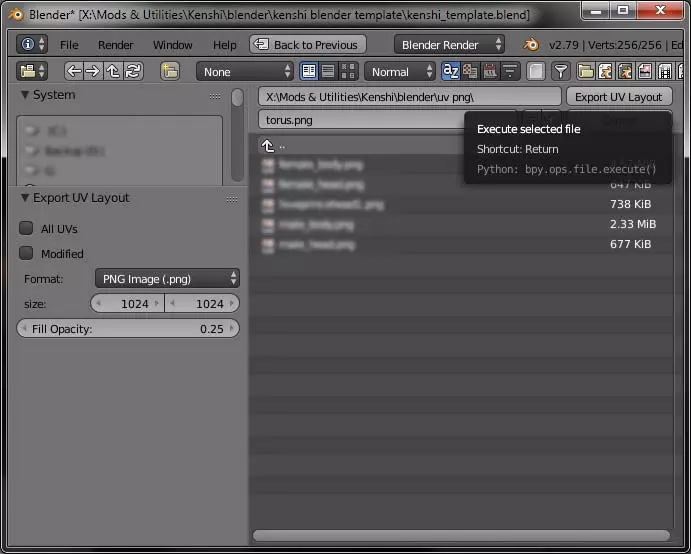
Task: Increase the first size 1024 value
Action: point(156,303)
